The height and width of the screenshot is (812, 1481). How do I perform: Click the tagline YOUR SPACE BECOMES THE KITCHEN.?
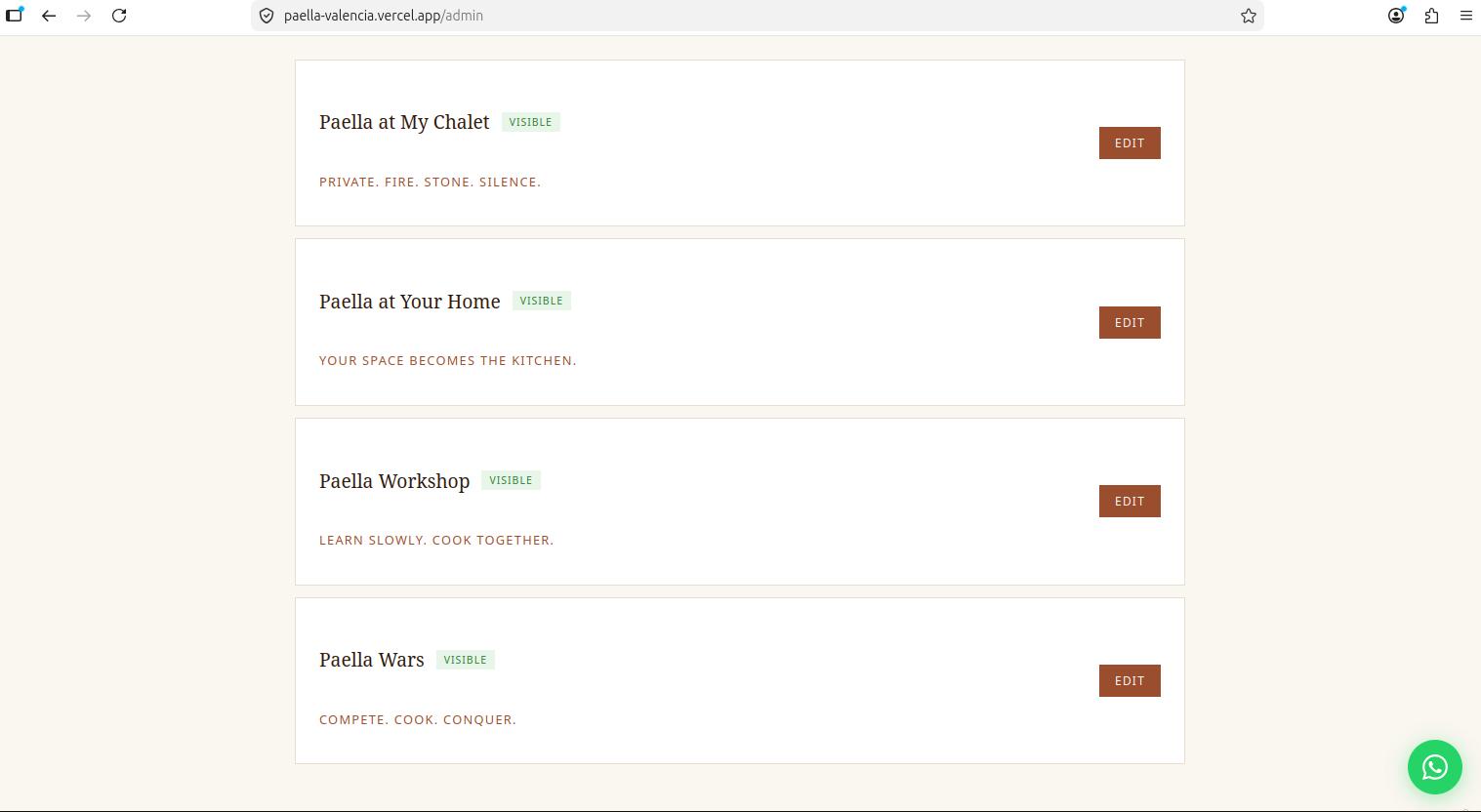click(x=447, y=360)
